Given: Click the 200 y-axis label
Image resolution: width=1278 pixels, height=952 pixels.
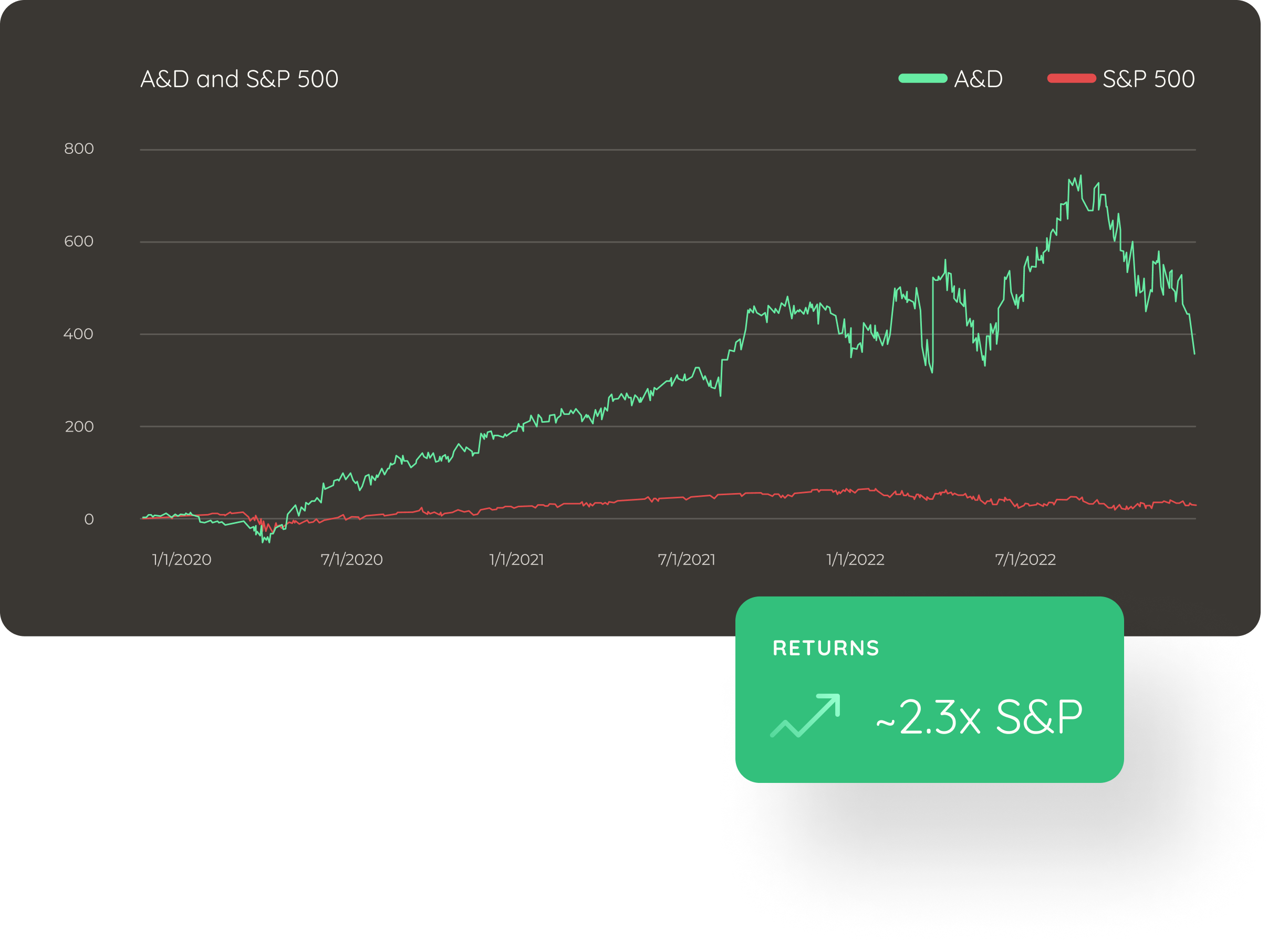Looking at the screenshot, I should point(79,427).
